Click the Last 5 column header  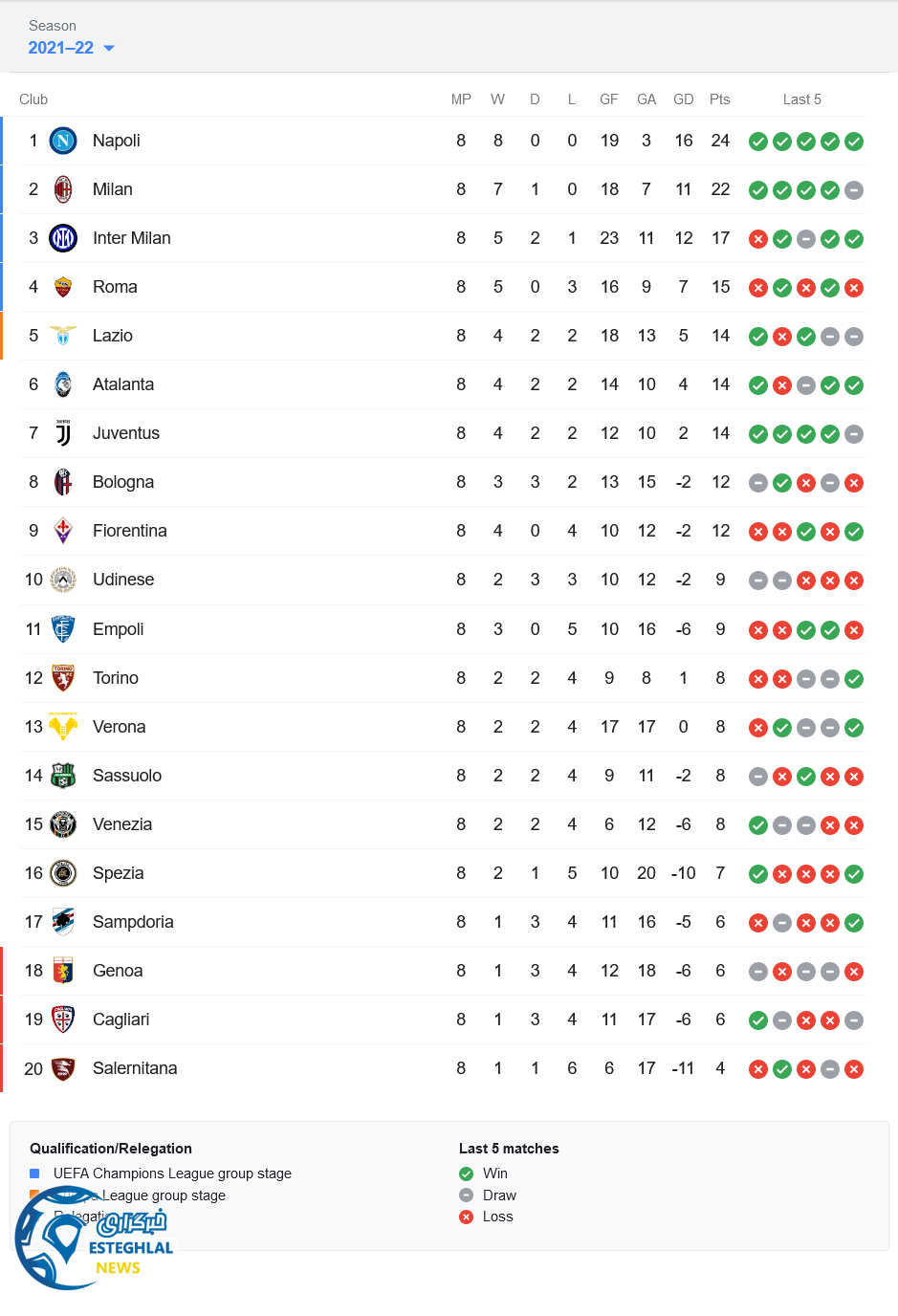801,99
